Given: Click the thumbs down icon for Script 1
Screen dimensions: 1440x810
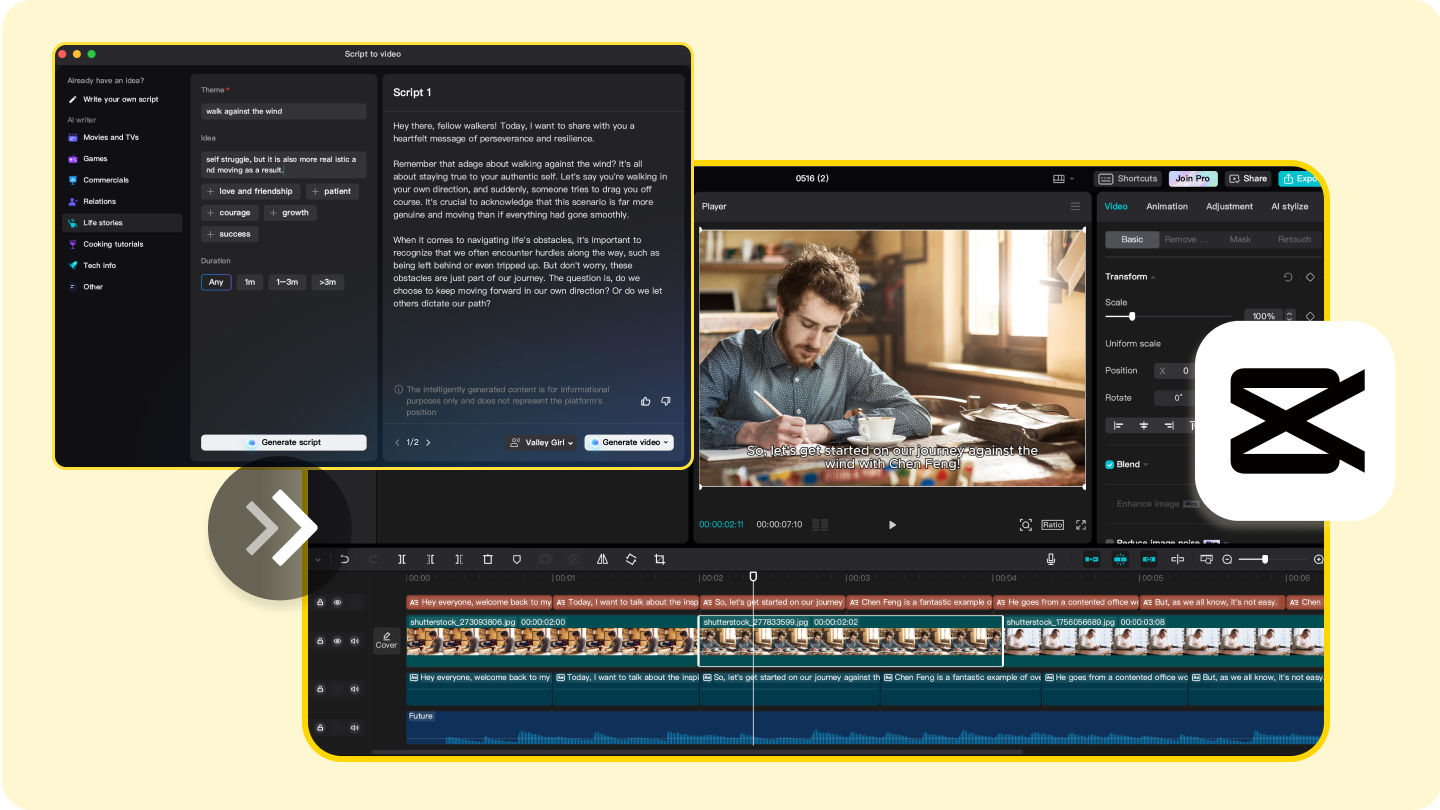Looking at the screenshot, I should pos(666,401).
